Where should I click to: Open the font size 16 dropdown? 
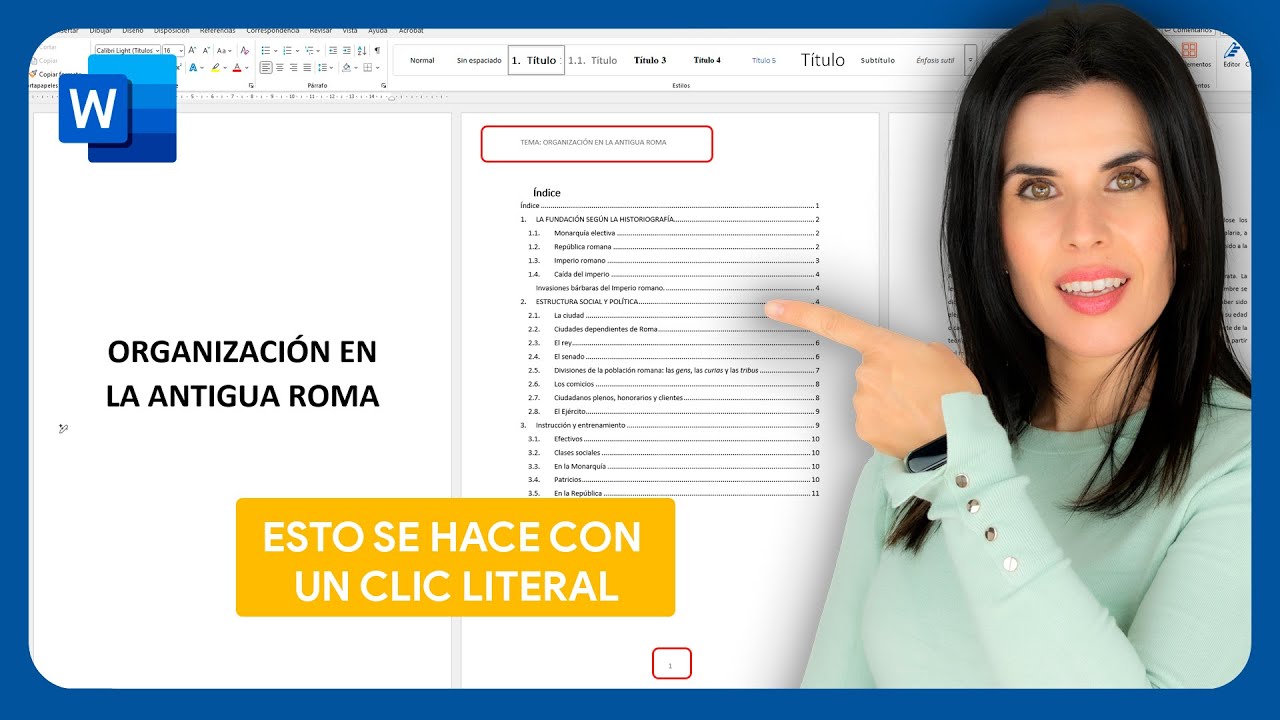[x=181, y=50]
